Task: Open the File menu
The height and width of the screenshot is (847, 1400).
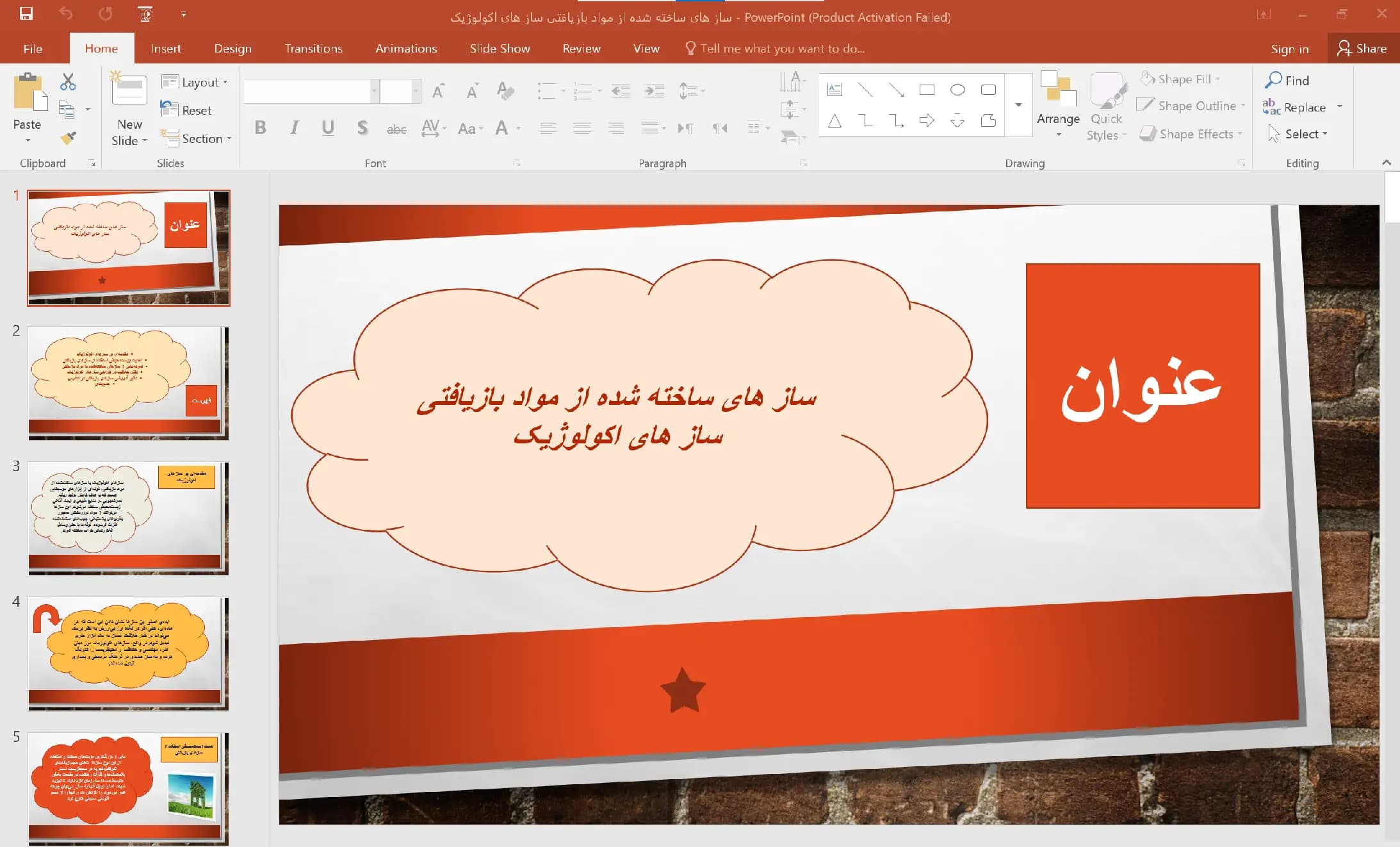Action: 33,49
